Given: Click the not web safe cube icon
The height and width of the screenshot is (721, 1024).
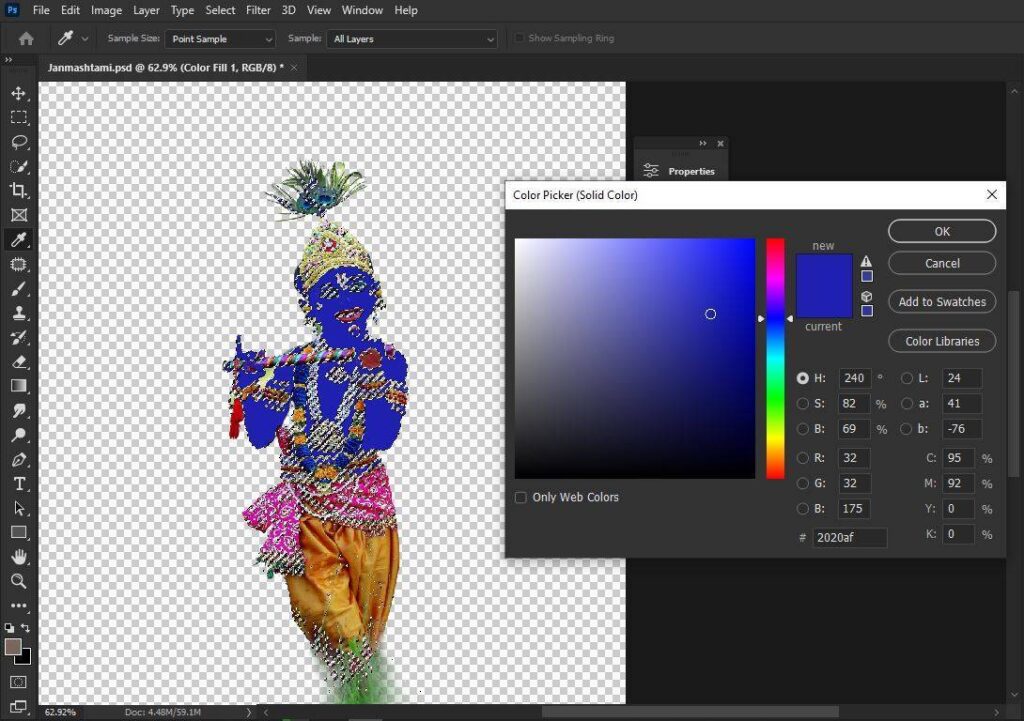Looking at the screenshot, I should pyautogui.click(x=867, y=296).
